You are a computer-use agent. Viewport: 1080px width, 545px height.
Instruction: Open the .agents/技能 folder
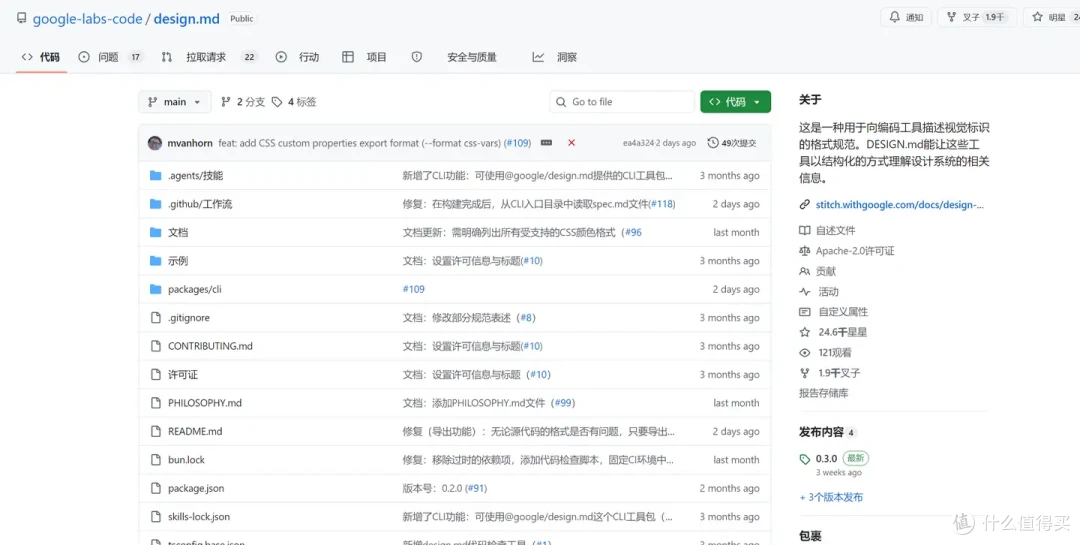(196, 176)
